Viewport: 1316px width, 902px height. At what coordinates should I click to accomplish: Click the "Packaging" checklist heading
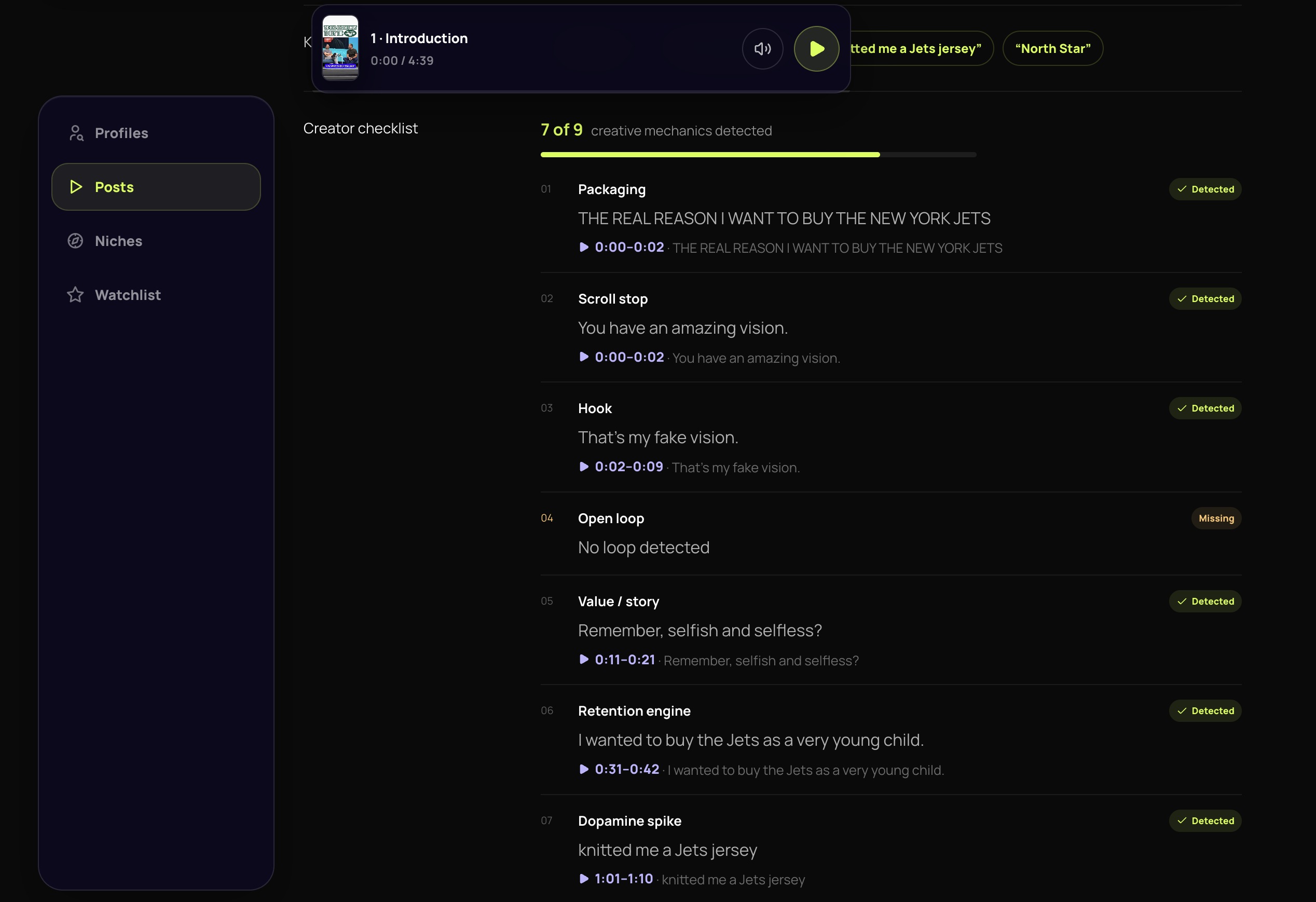point(612,189)
